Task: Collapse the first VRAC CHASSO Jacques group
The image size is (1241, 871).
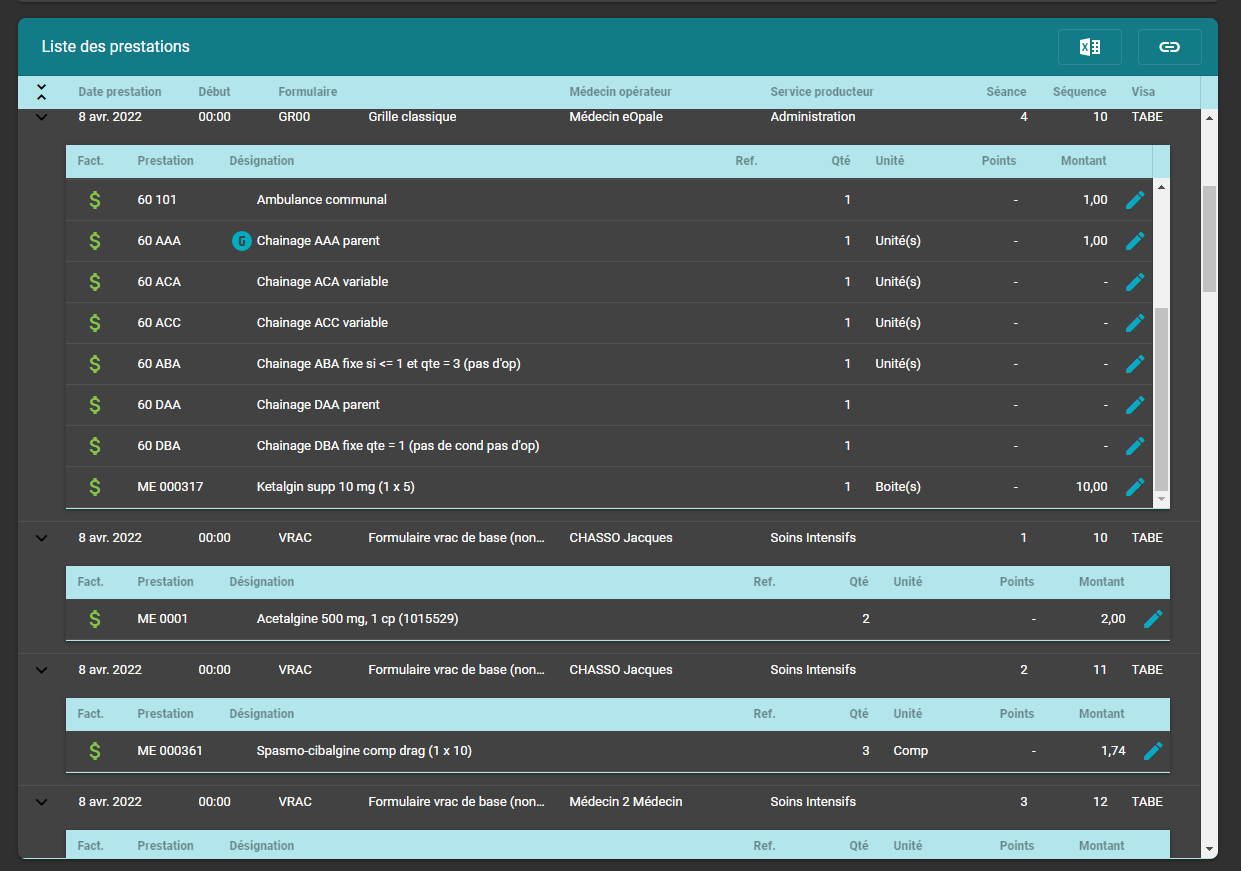Action: [x=41, y=537]
